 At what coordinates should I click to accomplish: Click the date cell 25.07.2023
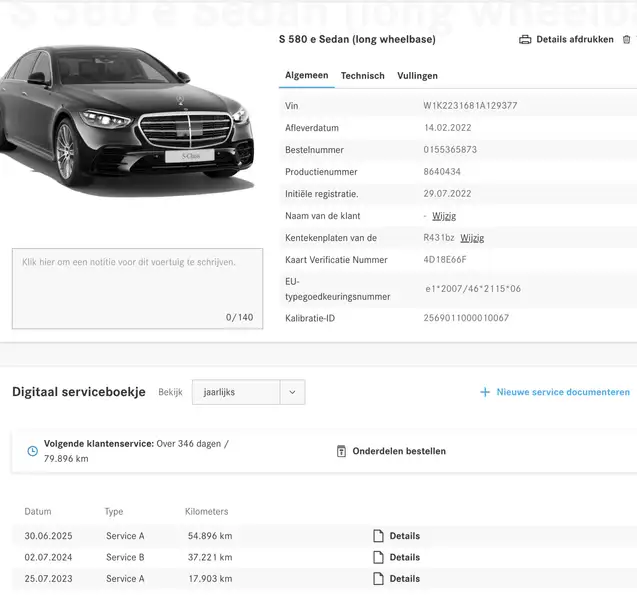pos(48,578)
